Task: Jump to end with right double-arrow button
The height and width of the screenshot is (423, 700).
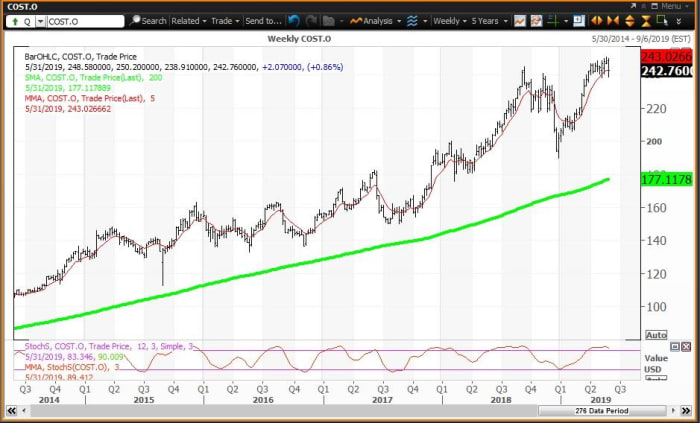Action: click(x=686, y=411)
